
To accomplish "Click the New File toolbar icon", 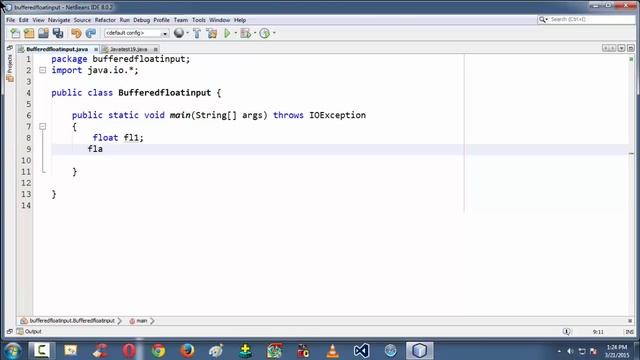I will pyautogui.click(x=15, y=33).
